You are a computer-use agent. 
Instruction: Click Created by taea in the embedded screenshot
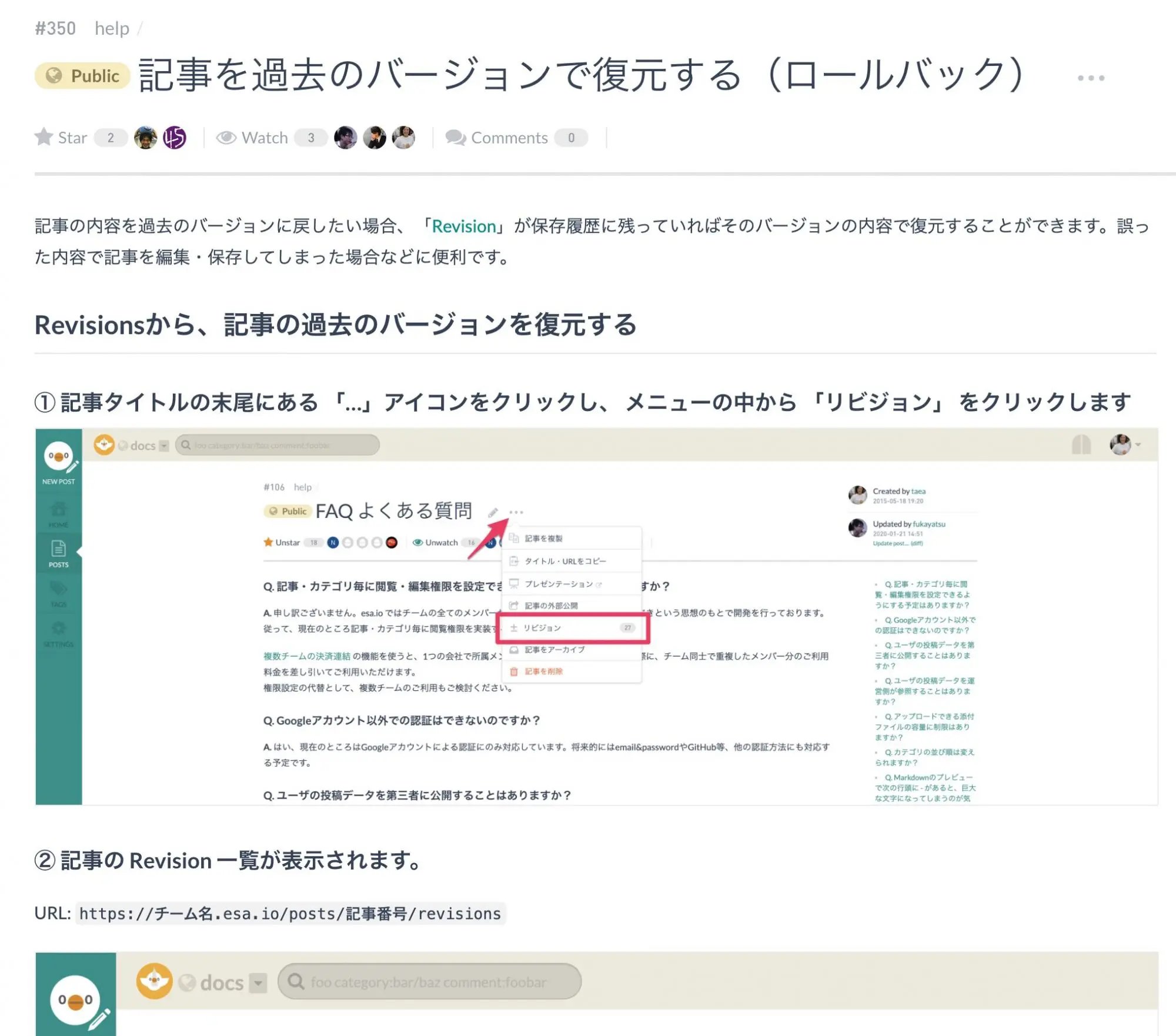click(899, 491)
